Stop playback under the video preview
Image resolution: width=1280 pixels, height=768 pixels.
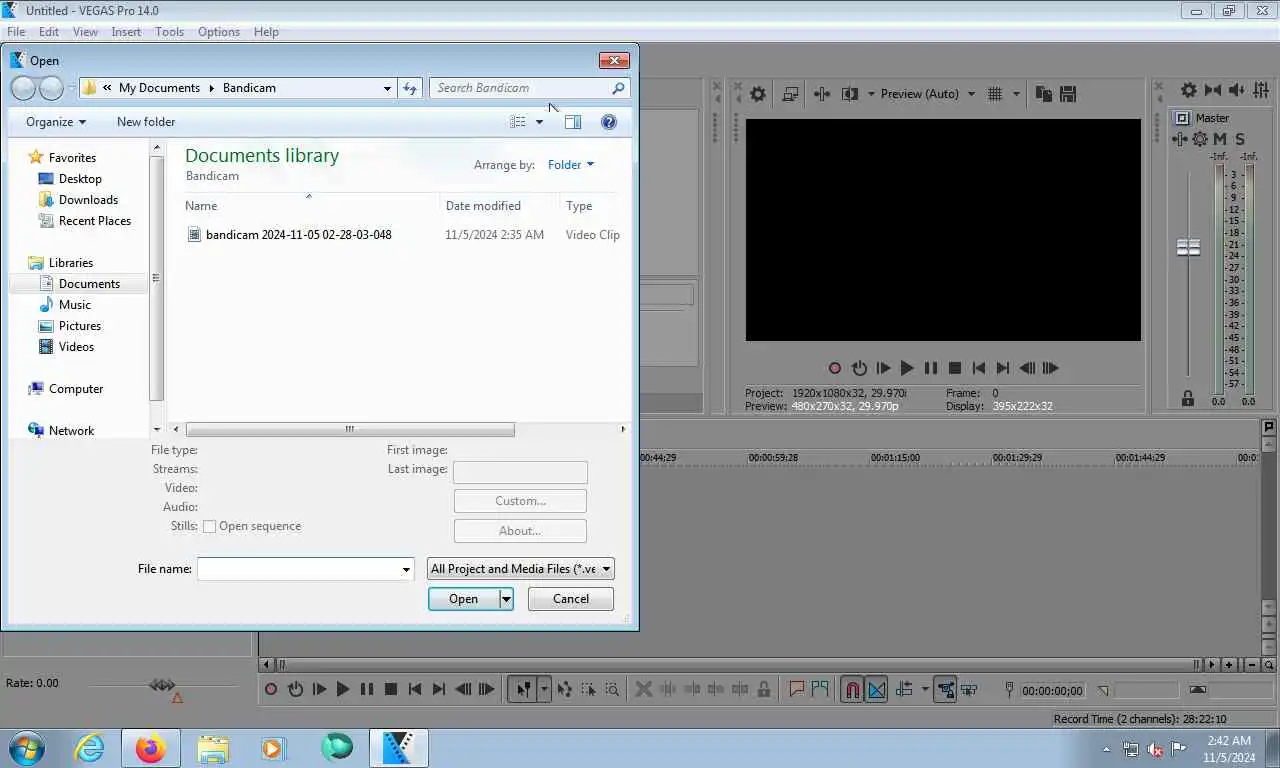tap(955, 368)
